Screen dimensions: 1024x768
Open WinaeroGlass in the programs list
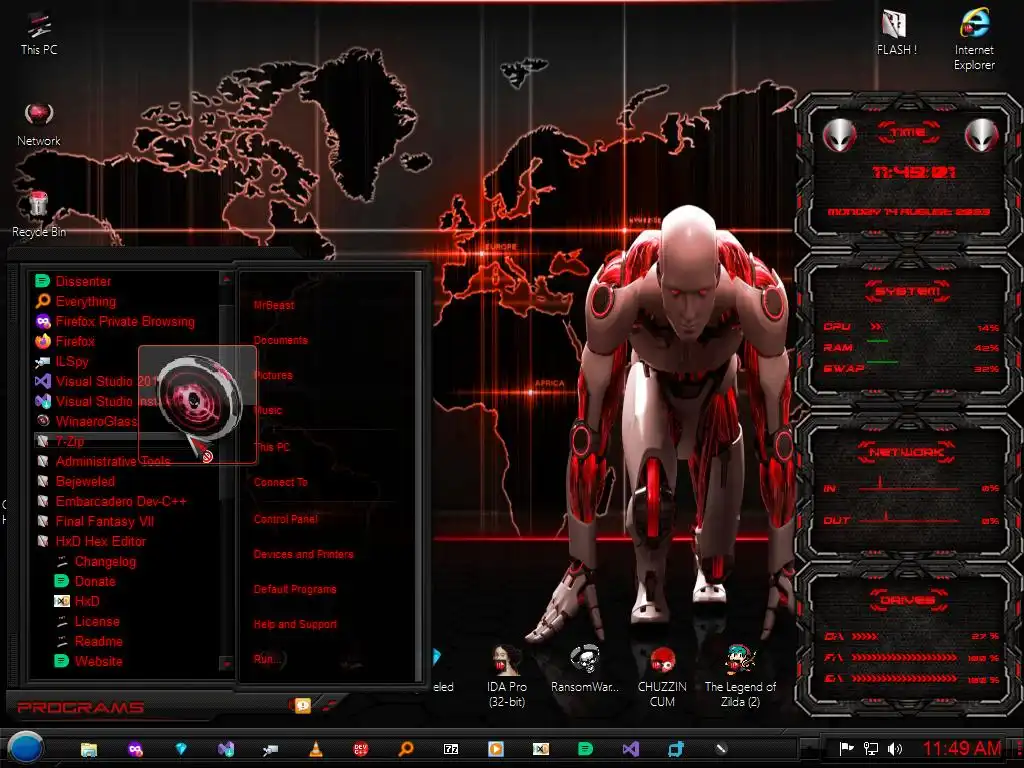[86, 421]
